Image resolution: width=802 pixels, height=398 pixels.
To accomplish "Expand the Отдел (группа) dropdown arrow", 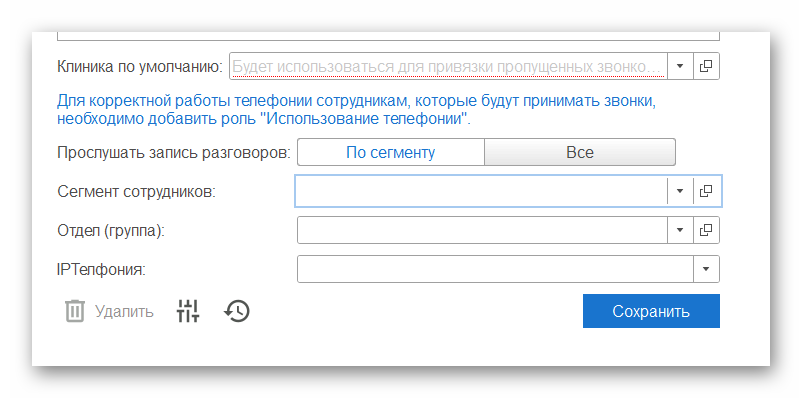I will (680, 230).
